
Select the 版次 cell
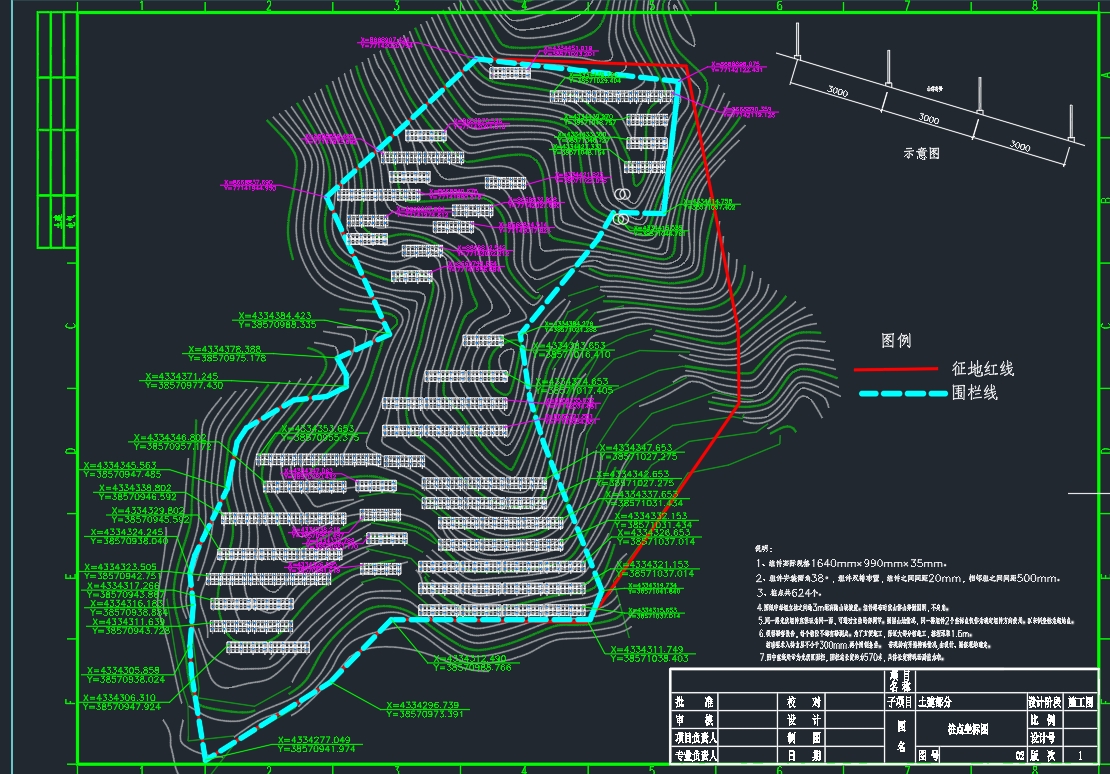tap(1044, 756)
